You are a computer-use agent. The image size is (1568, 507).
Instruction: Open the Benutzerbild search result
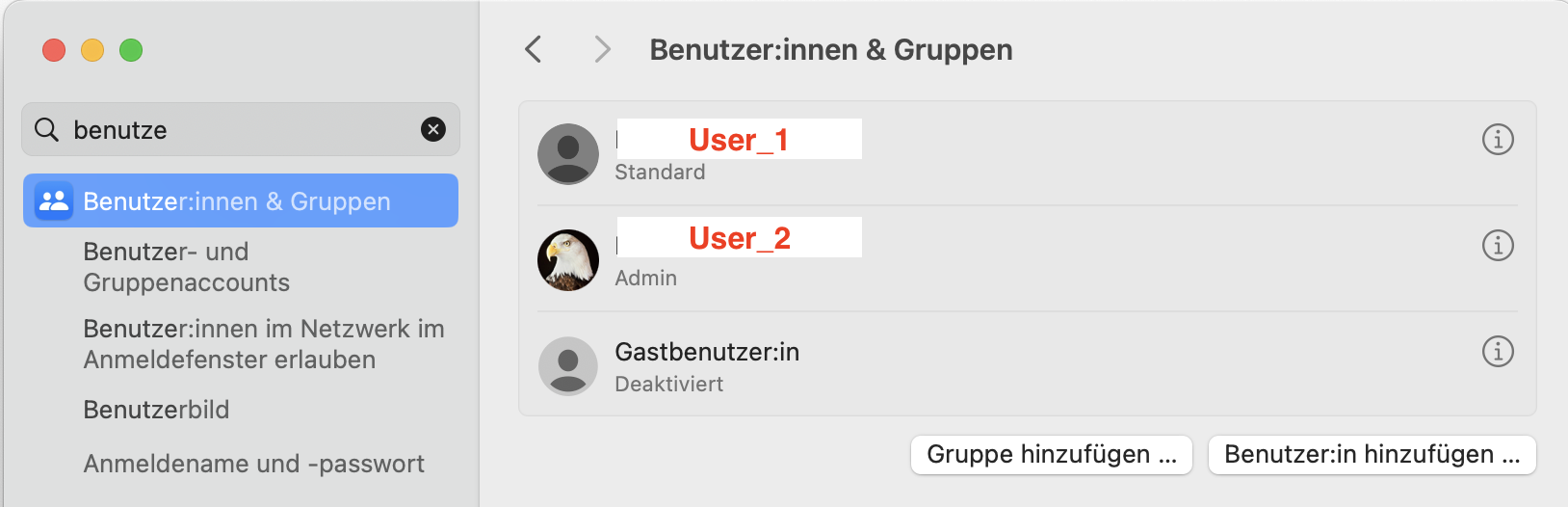click(x=156, y=410)
